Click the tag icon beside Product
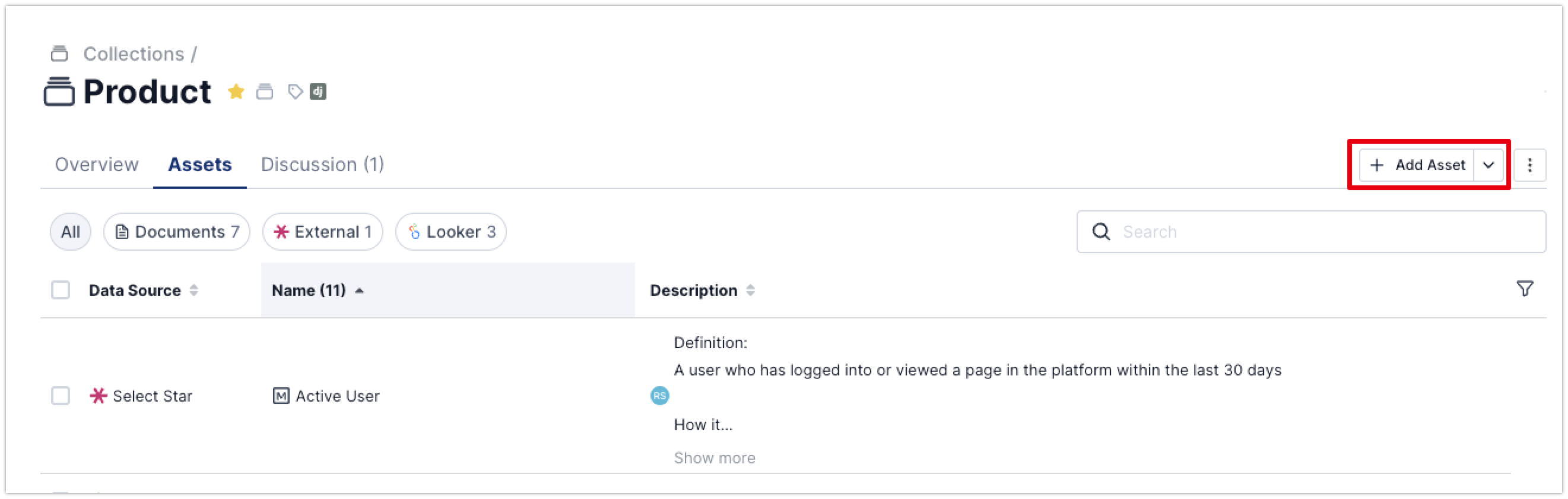Image resolution: width=1568 pixels, height=499 pixels. [x=295, y=92]
